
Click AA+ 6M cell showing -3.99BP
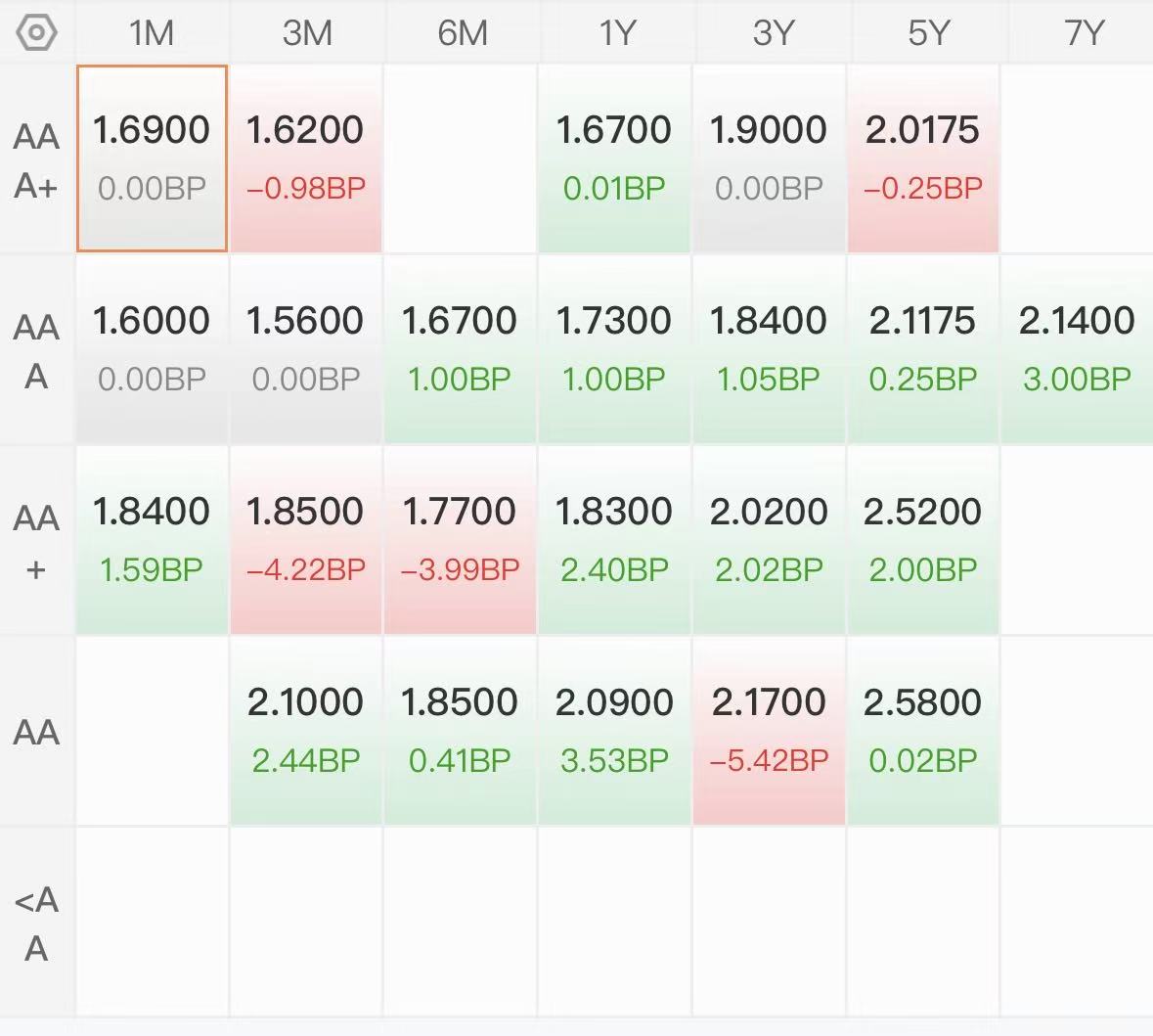[x=460, y=539]
